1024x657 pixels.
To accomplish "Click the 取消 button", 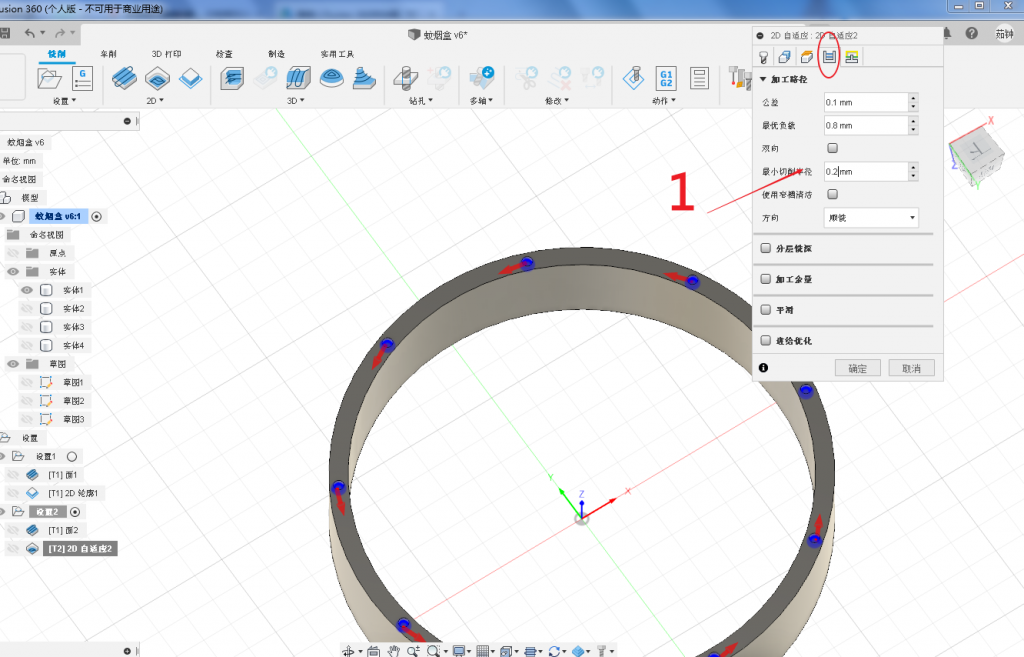I will coord(911,368).
